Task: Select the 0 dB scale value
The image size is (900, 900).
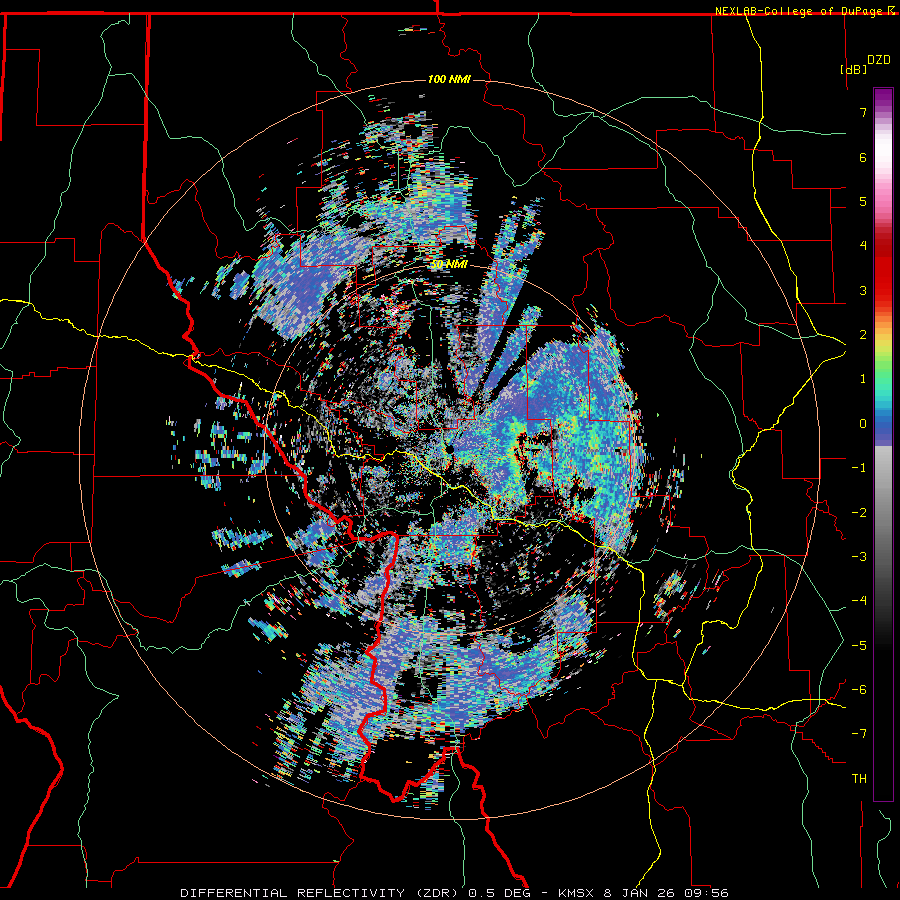Action: point(863,424)
